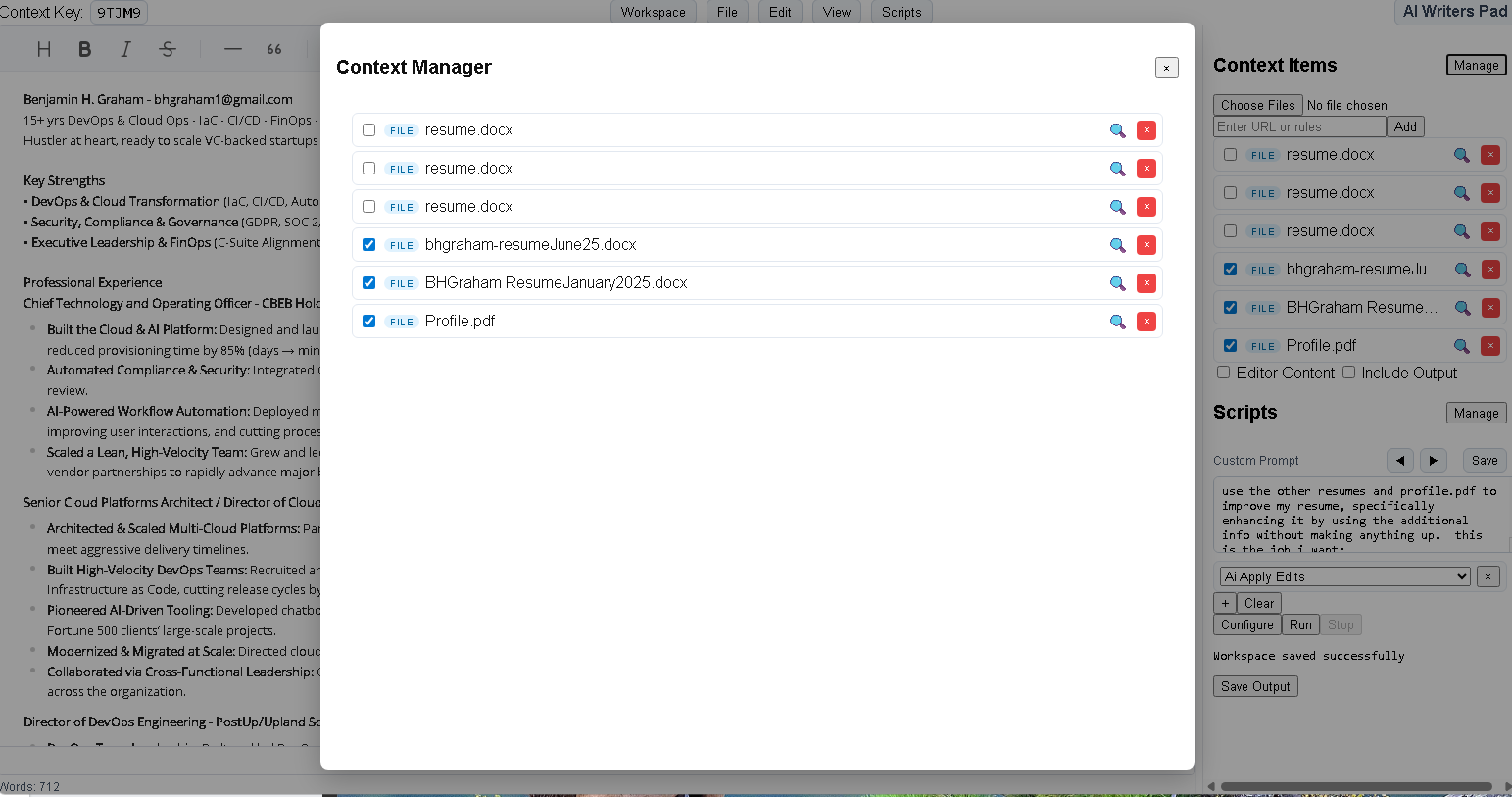Screen dimensions: 1512x797
Task: Preview second resume.docx in Context Manager
Action: (1117, 169)
